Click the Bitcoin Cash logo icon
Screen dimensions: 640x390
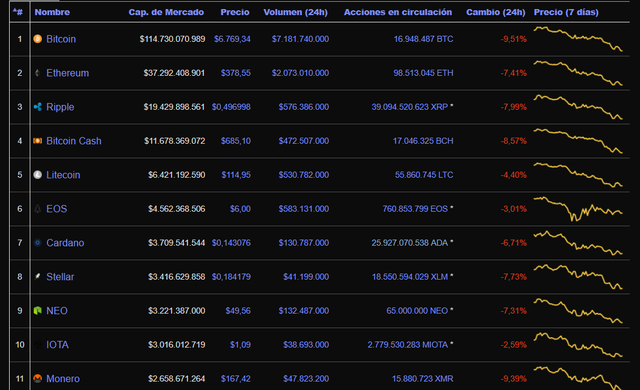tap(38, 141)
